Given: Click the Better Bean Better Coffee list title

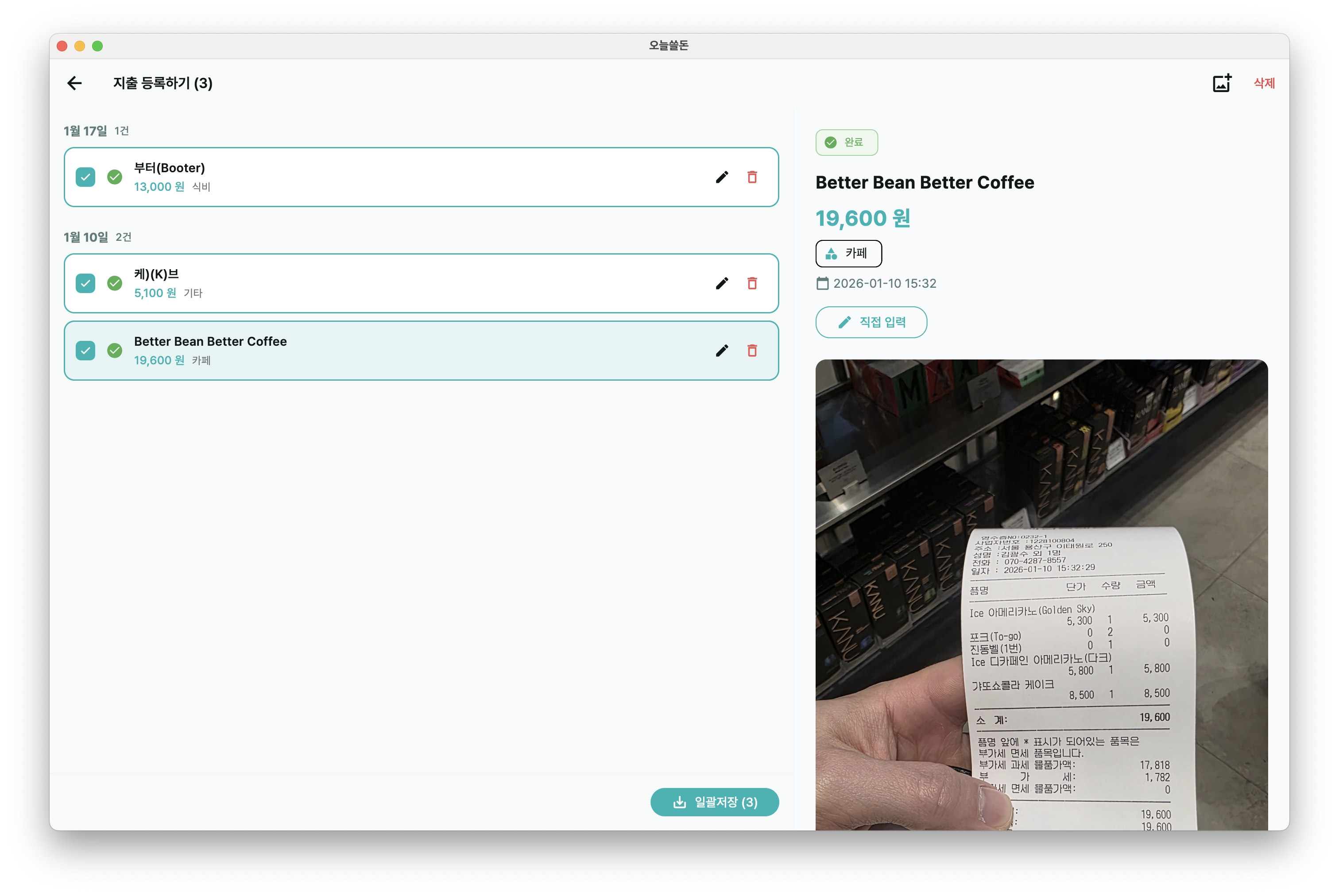Looking at the screenshot, I should click(210, 342).
